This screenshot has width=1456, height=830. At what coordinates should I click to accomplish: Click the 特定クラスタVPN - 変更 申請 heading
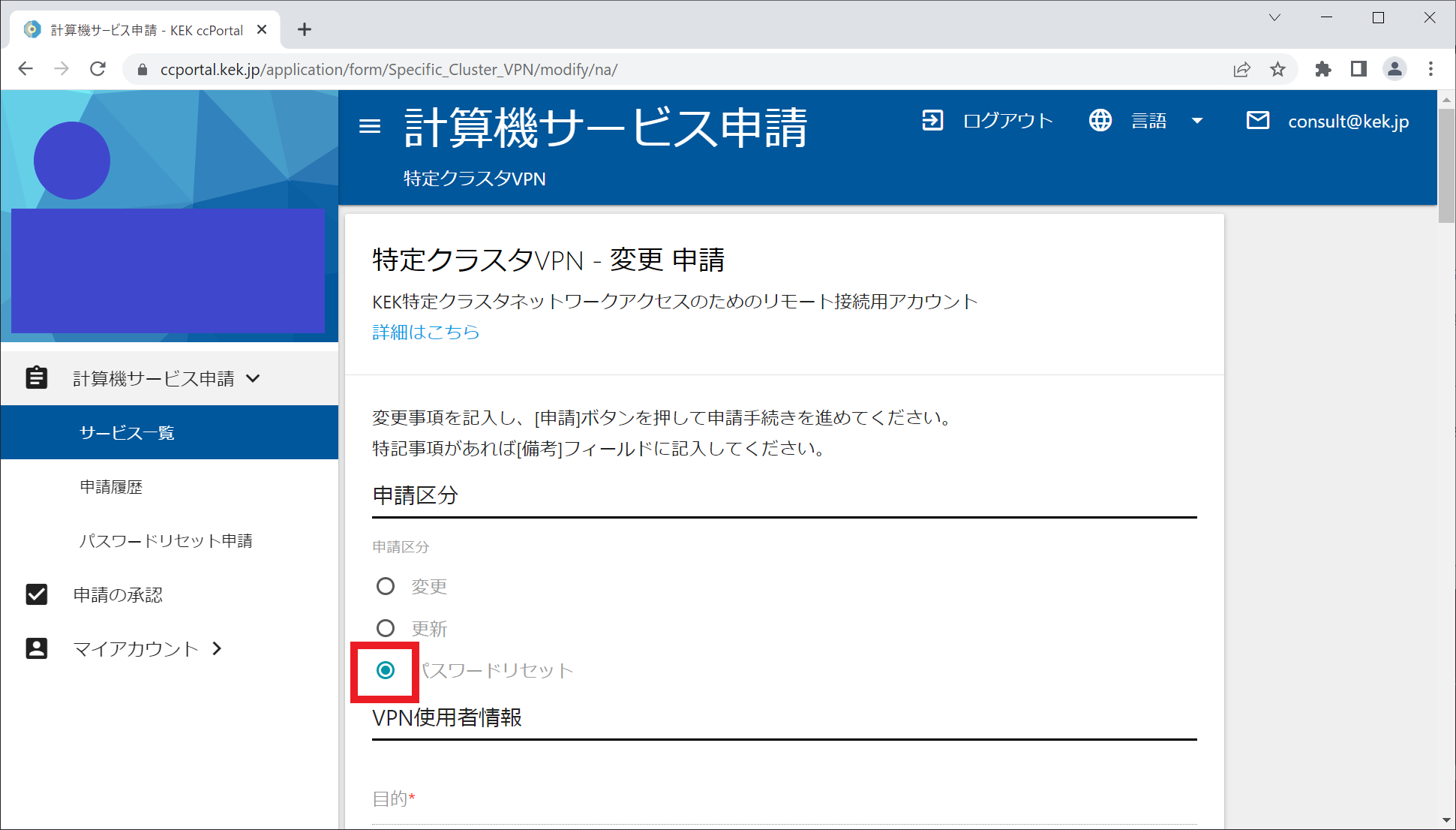(548, 260)
